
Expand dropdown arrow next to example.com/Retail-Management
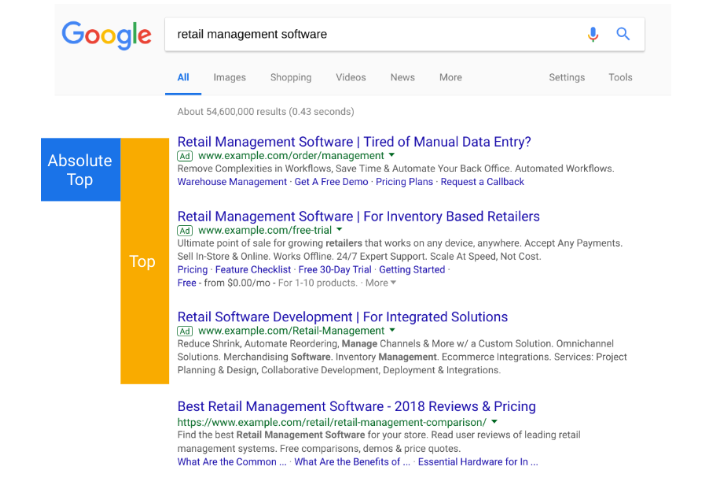pos(392,330)
